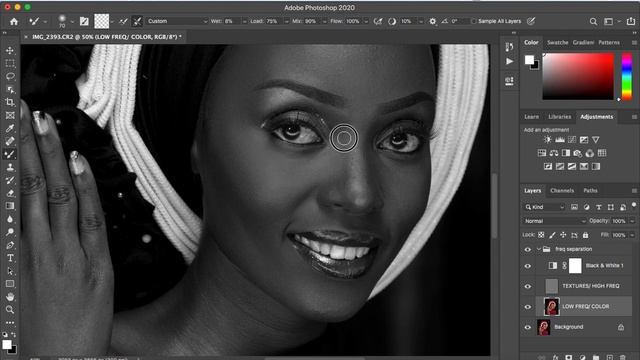The image size is (640, 360).
Task: Switch to the Swatches tab
Action: (x=557, y=42)
